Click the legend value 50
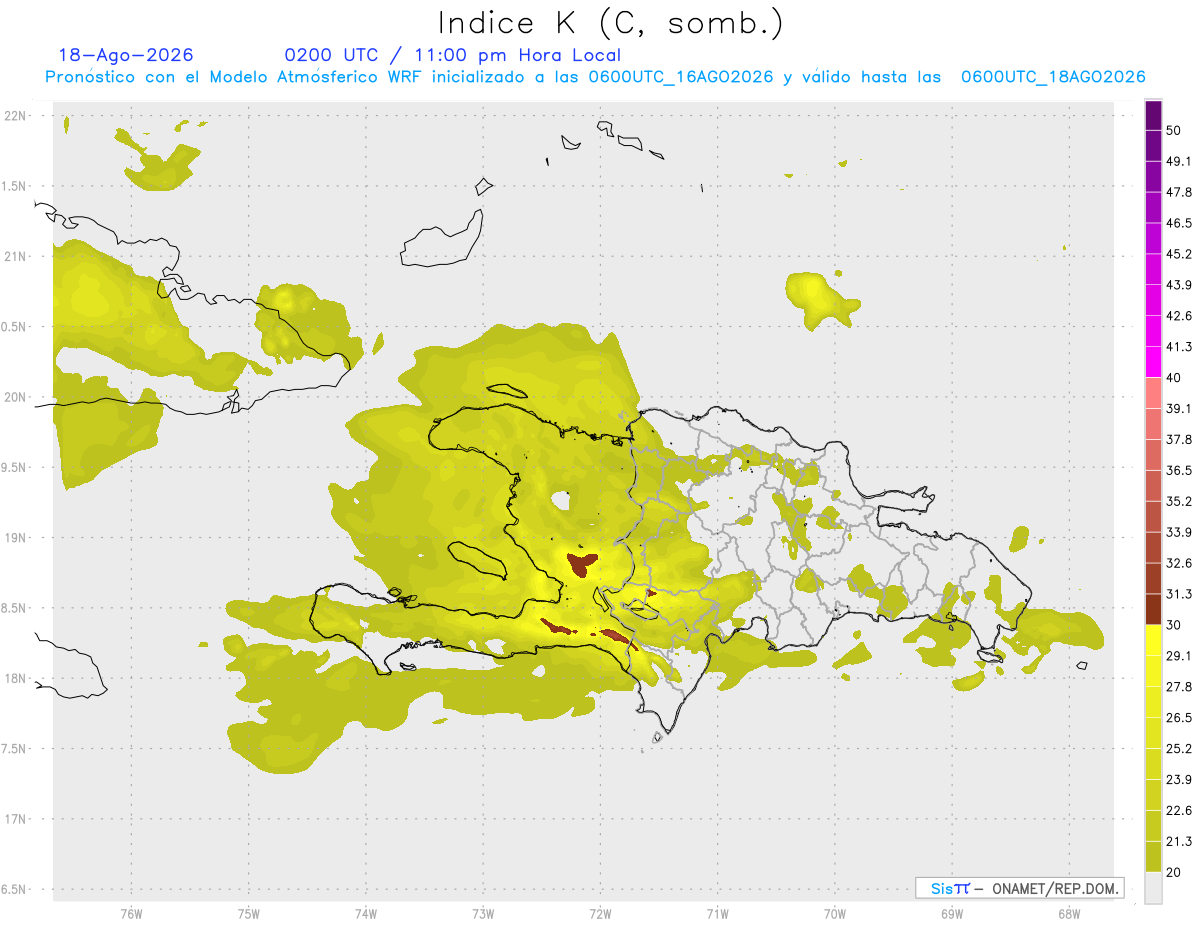Screen dimensions: 1200x927 pyautogui.click(x=1174, y=130)
